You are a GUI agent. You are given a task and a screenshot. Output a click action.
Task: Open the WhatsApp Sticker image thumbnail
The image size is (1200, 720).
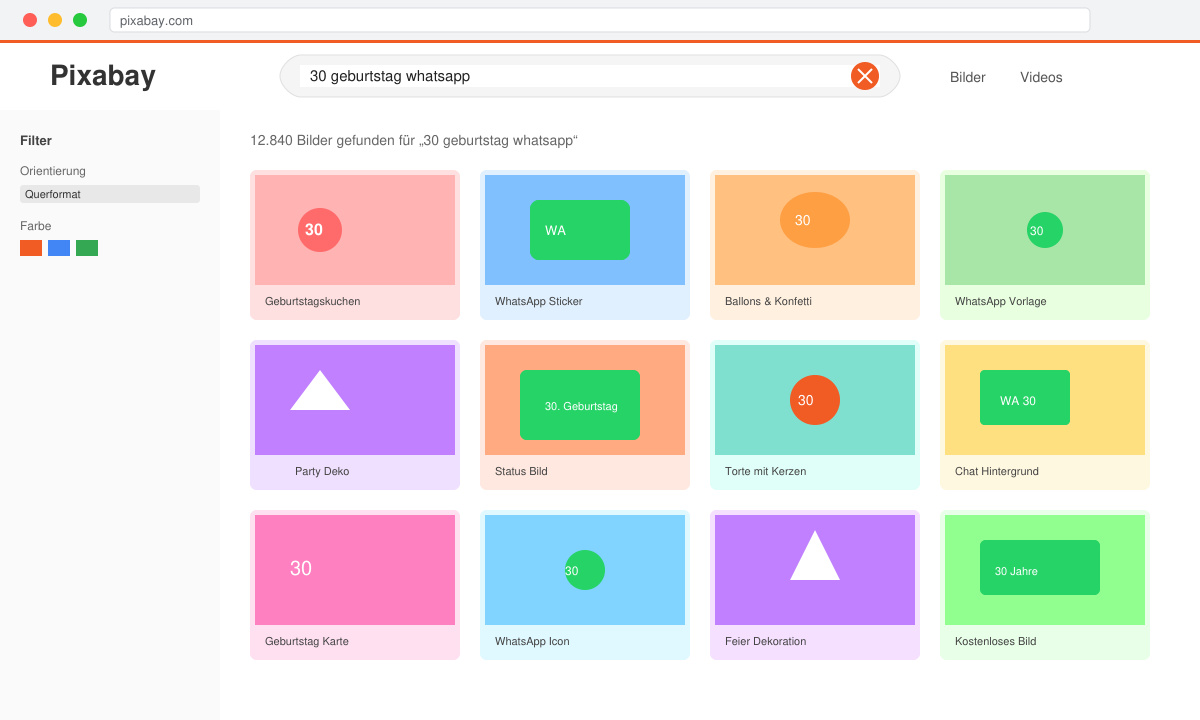click(585, 230)
